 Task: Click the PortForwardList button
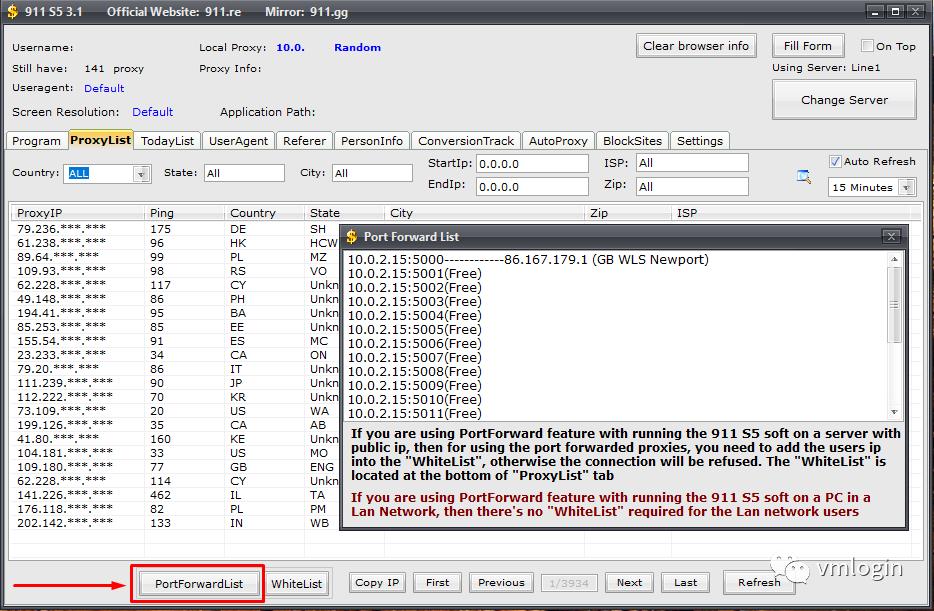198,584
